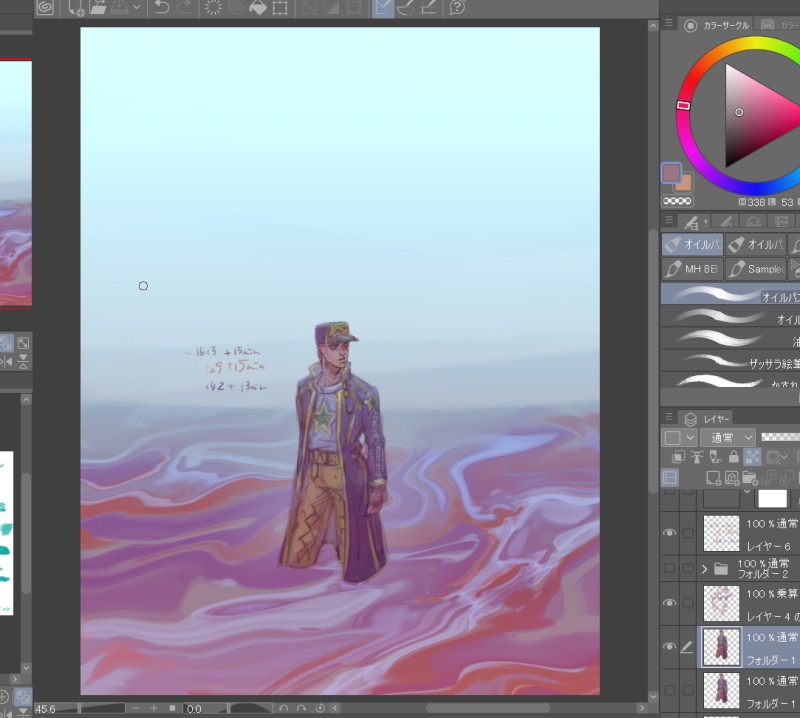Screen dimensions: 800x718
Task: Hide the レイヤー 4 multiply layer
Action: (x=669, y=603)
